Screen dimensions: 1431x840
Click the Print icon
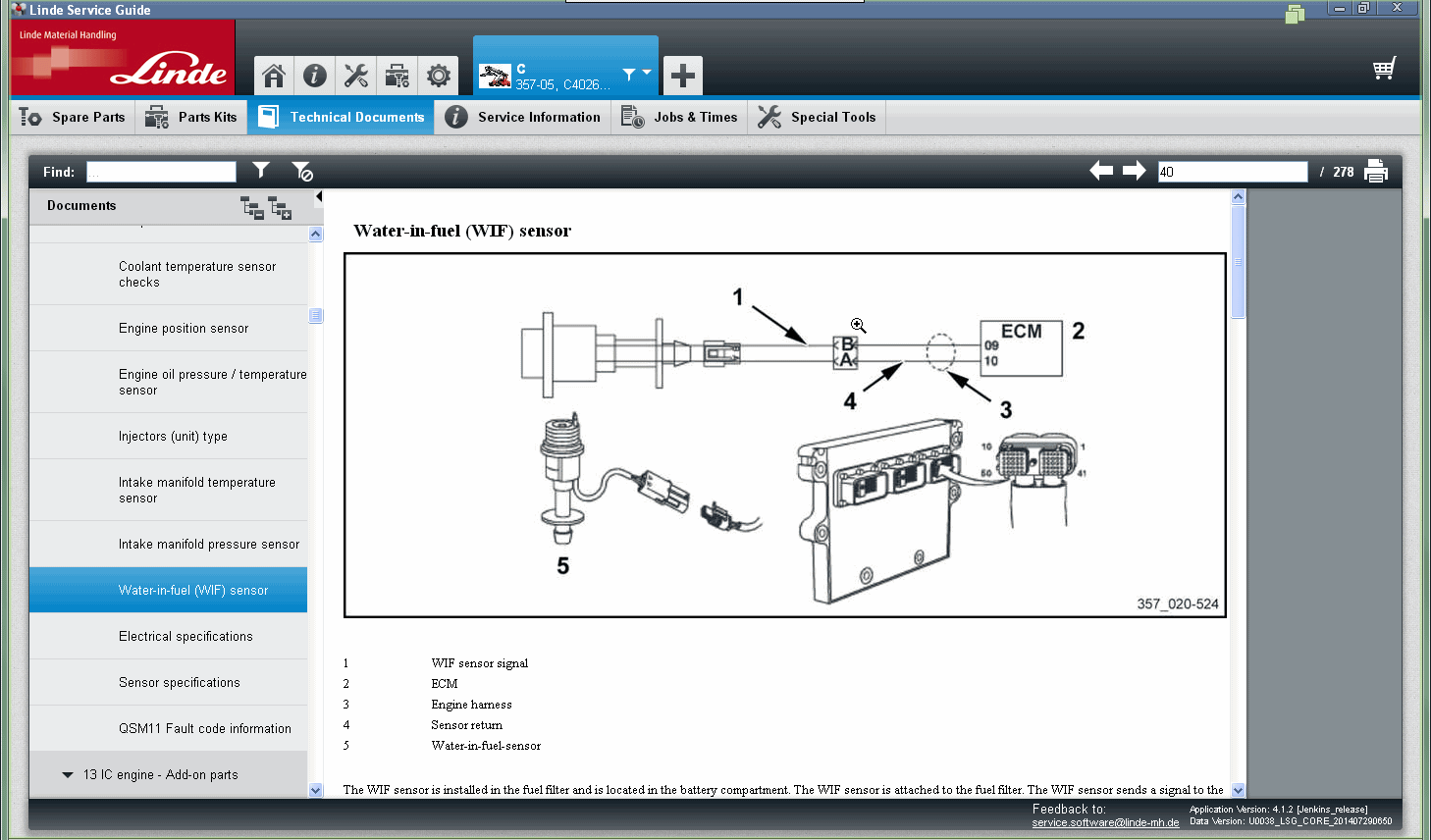(1376, 170)
